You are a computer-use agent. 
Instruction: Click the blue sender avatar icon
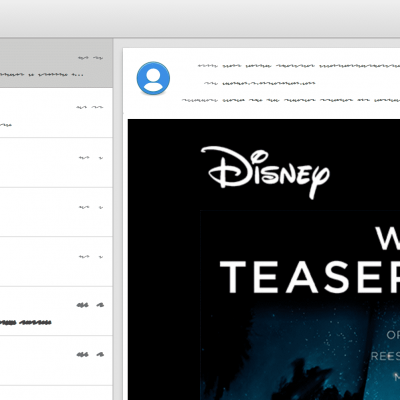[153, 78]
